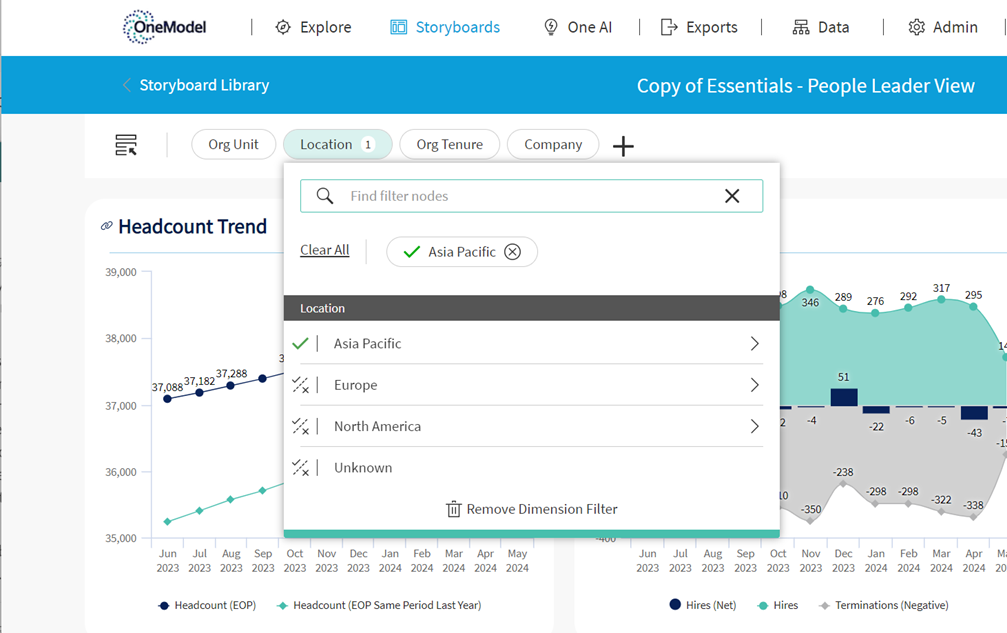Clear search text with the X icon
1007x633 pixels.
coord(732,196)
